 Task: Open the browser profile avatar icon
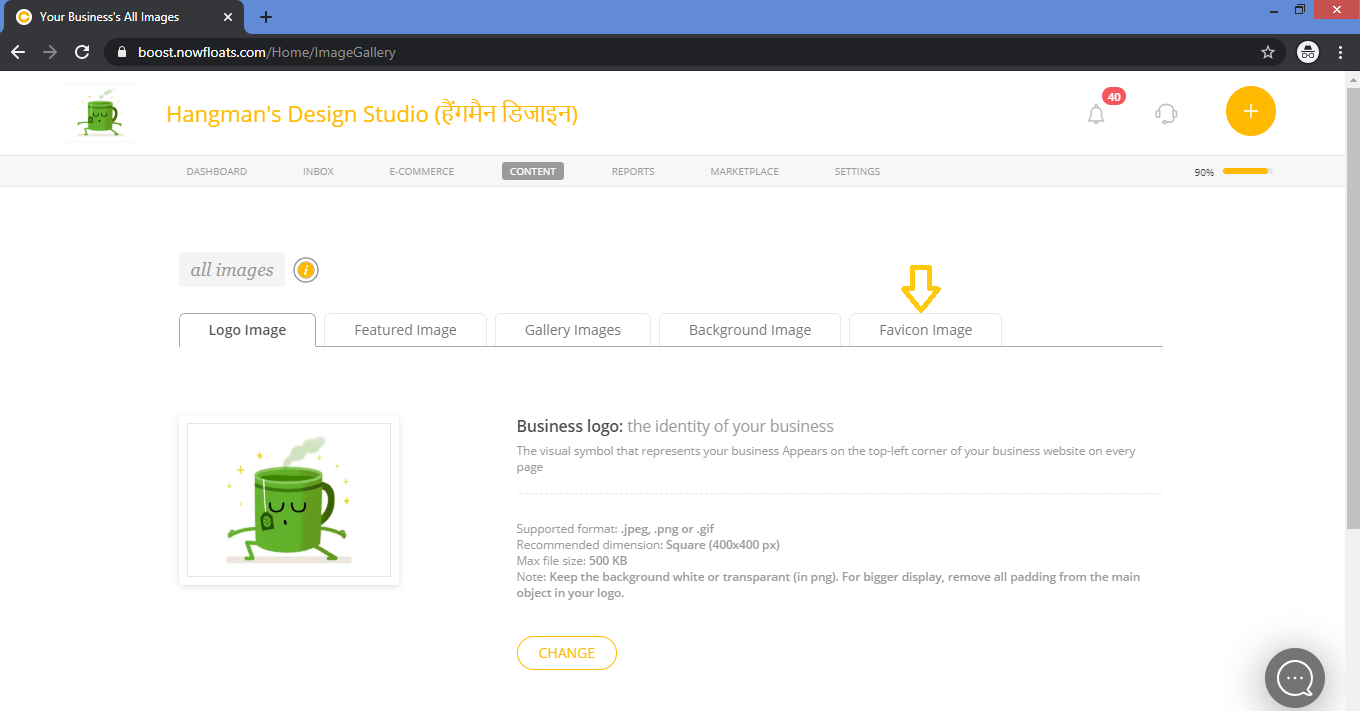point(1308,50)
